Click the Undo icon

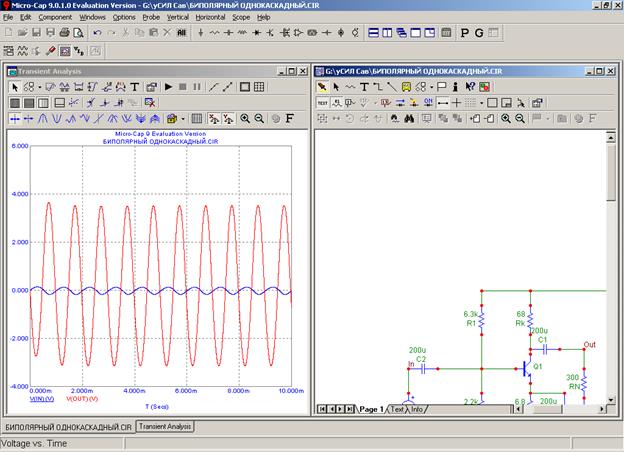pyautogui.click(x=97, y=33)
